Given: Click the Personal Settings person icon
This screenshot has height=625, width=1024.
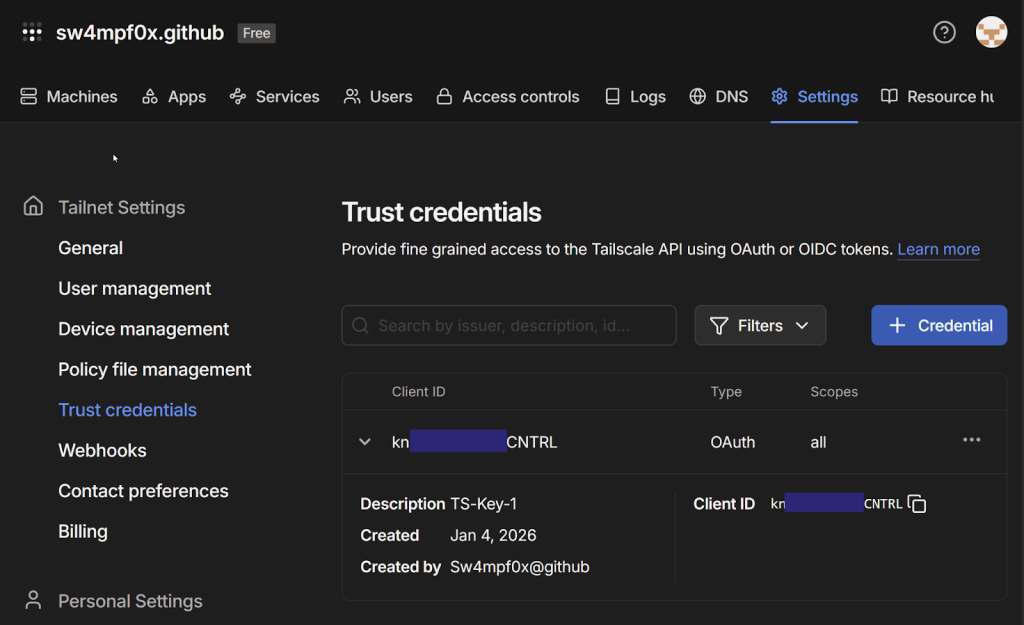Looking at the screenshot, I should click(x=33, y=600).
